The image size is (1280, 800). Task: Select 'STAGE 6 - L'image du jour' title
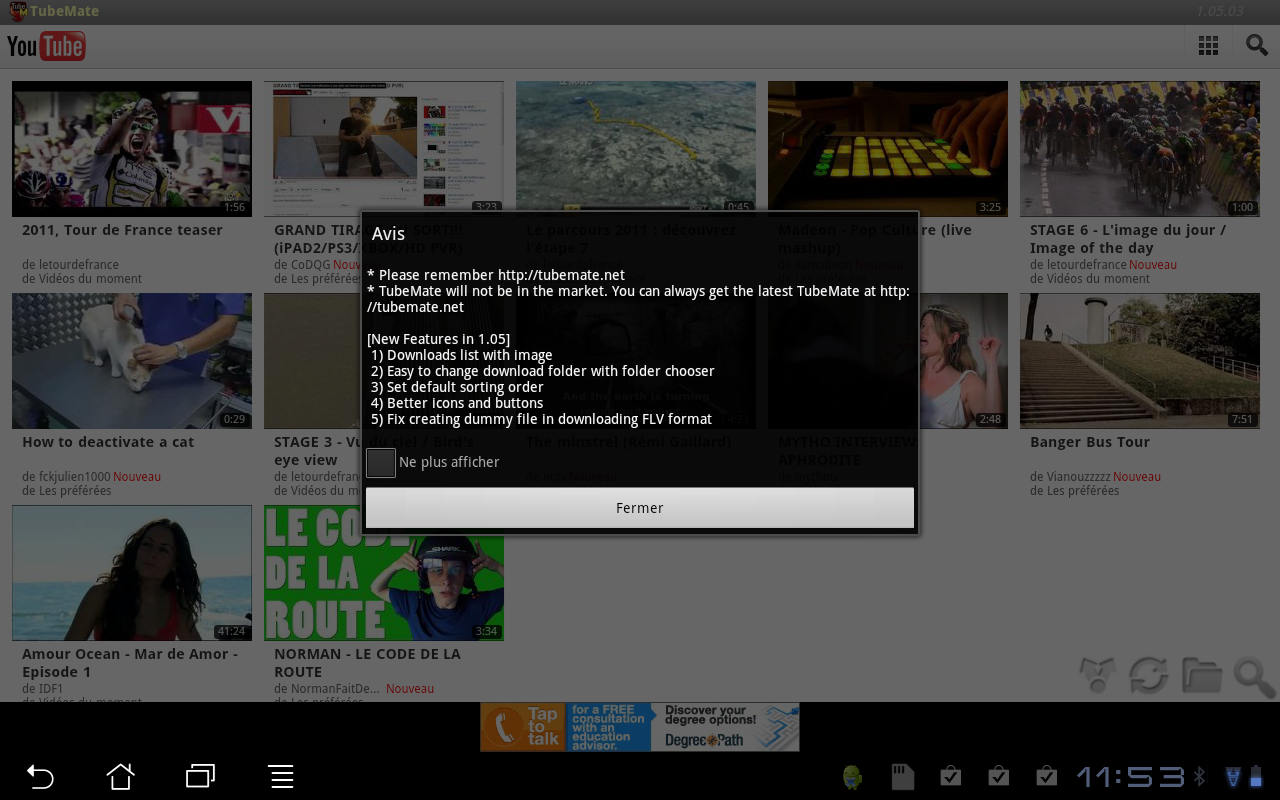[x=1128, y=239]
